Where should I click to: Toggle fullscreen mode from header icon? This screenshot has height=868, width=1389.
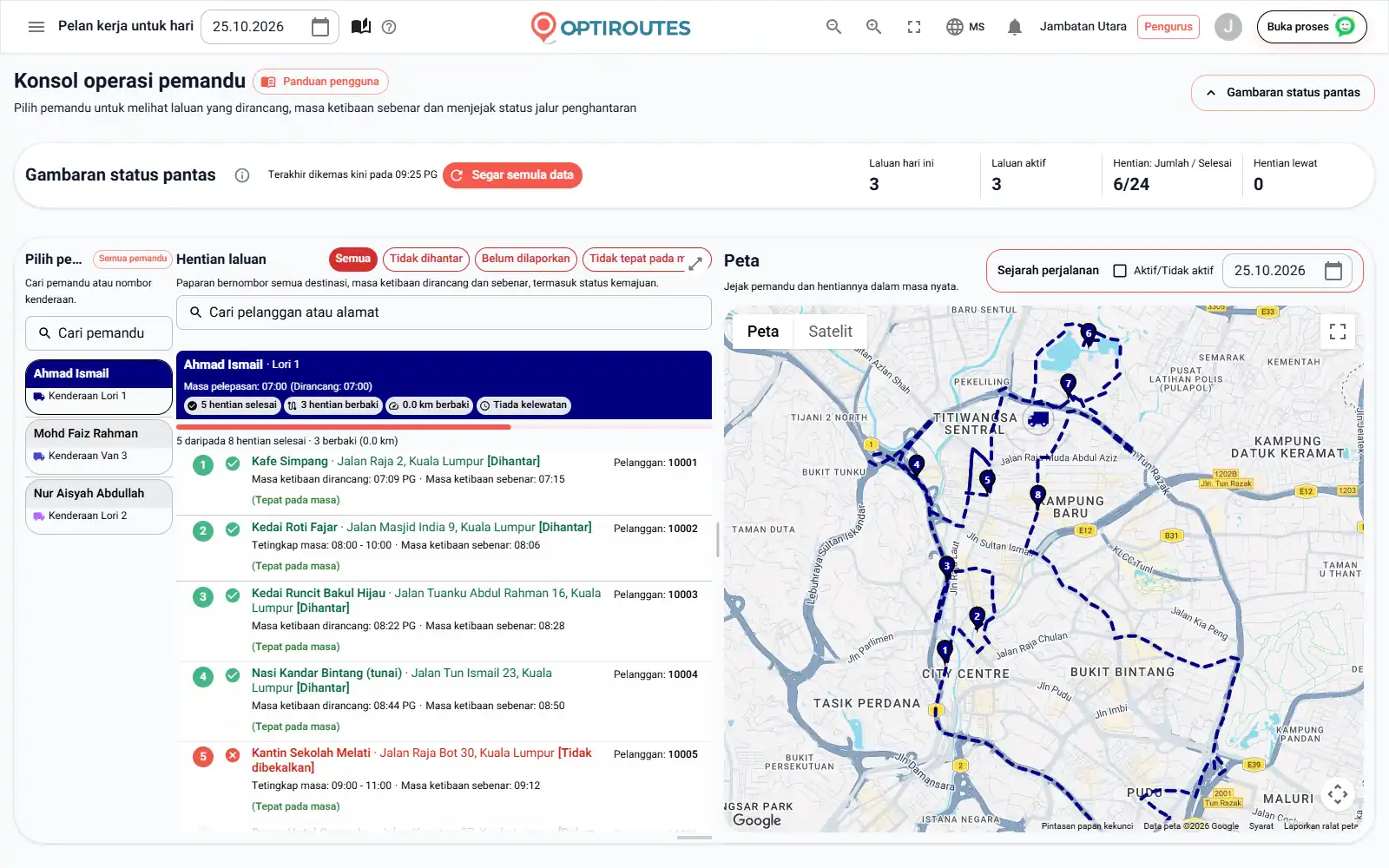914,27
